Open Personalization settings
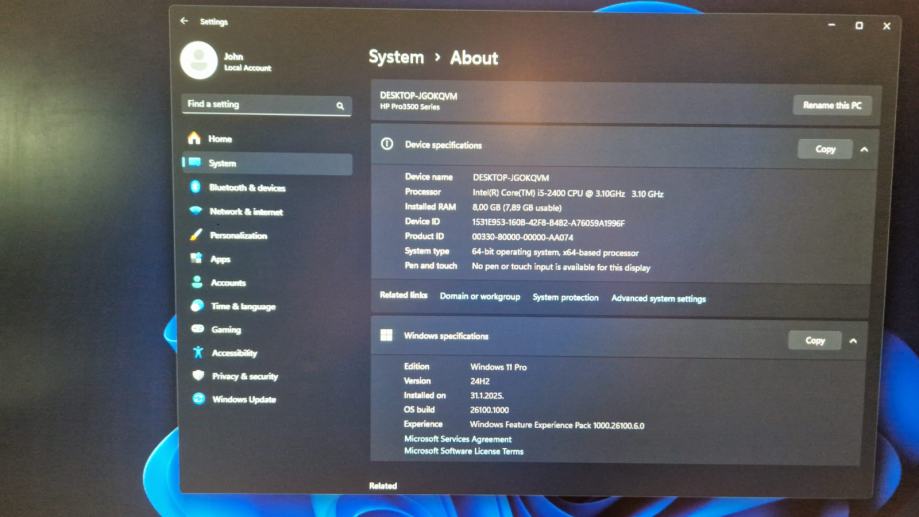 268,236
